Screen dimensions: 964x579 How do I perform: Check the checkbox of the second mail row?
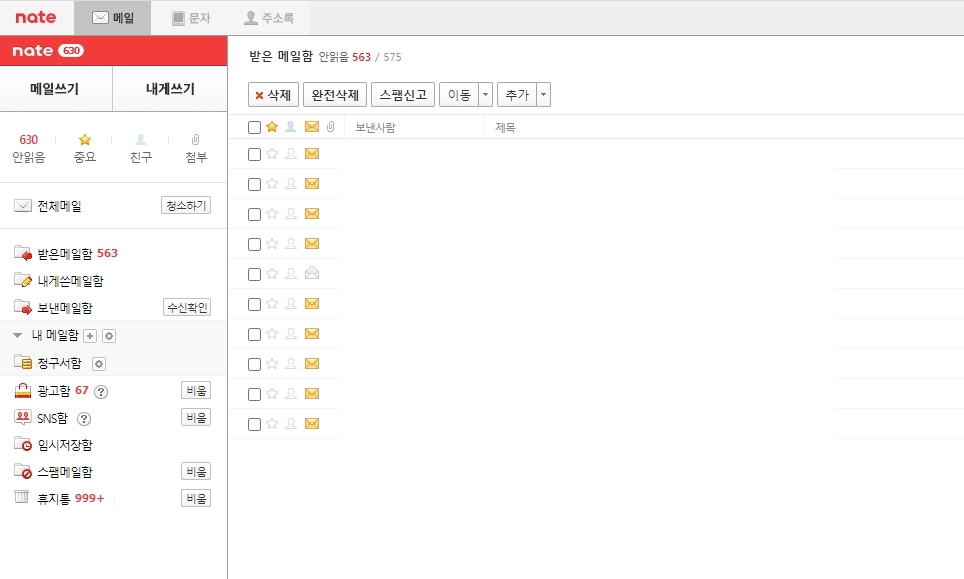click(254, 183)
